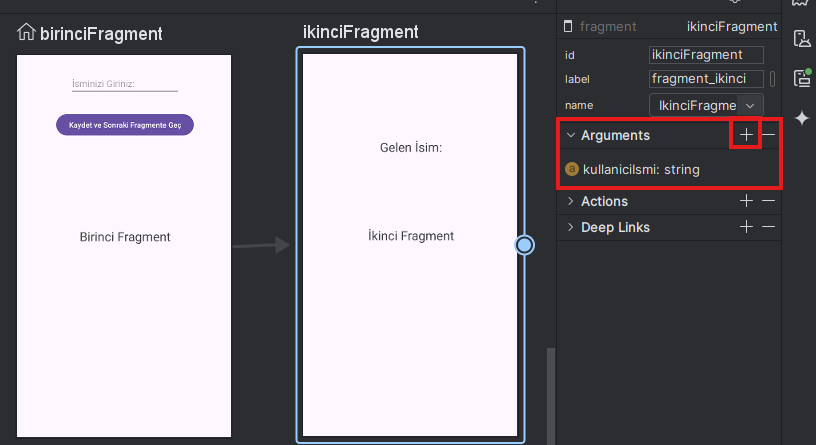Expand the Deep Links section

coord(570,227)
